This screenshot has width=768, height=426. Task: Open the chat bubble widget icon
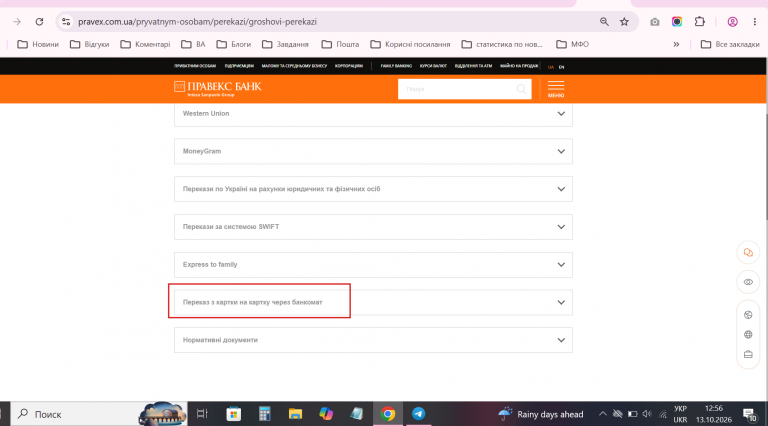pos(748,253)
